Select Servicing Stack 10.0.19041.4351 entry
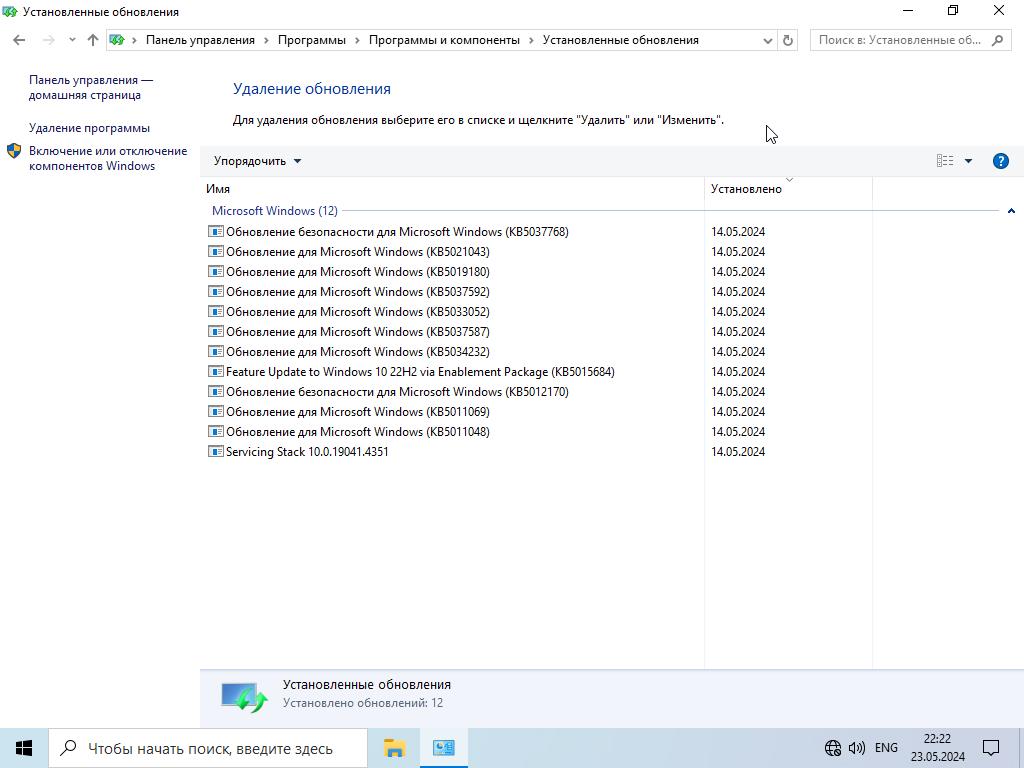1024x768 pixels. [306, 452]
